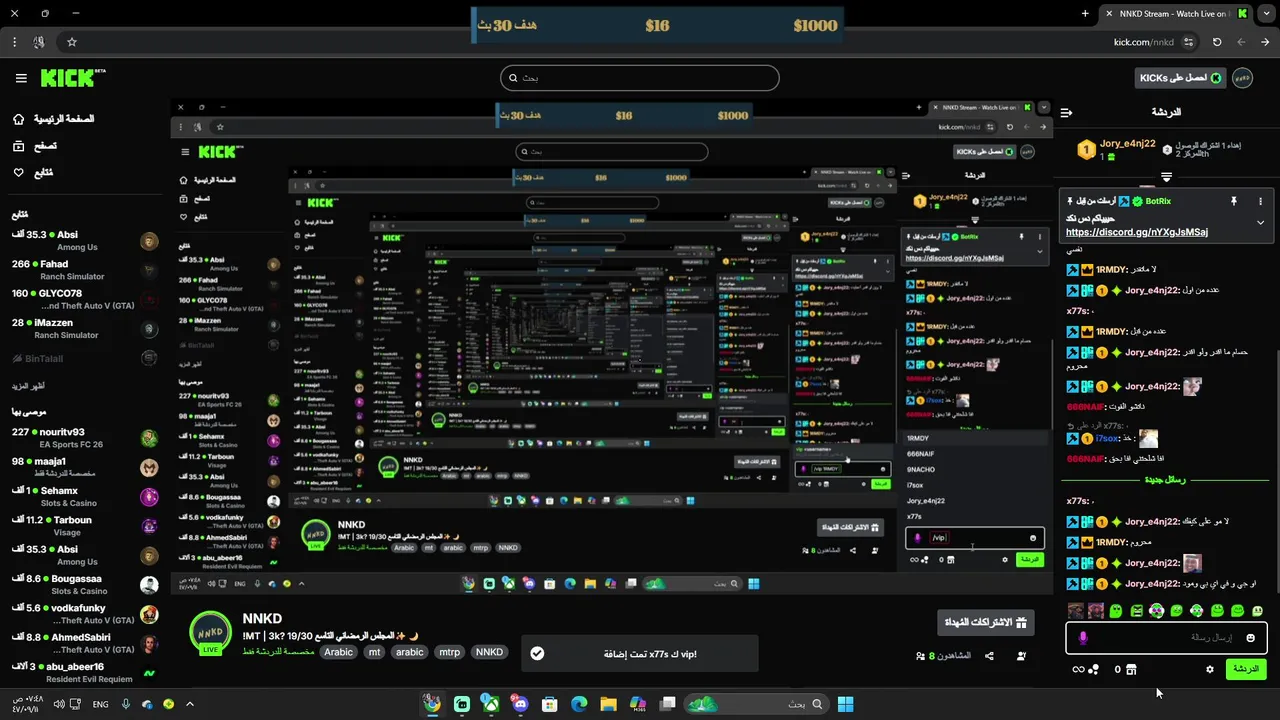This screenshot has width=1280, height=720.
Task: Click Jory_e4nj22 username in top gifter banner
Action: pos(1128,144)
